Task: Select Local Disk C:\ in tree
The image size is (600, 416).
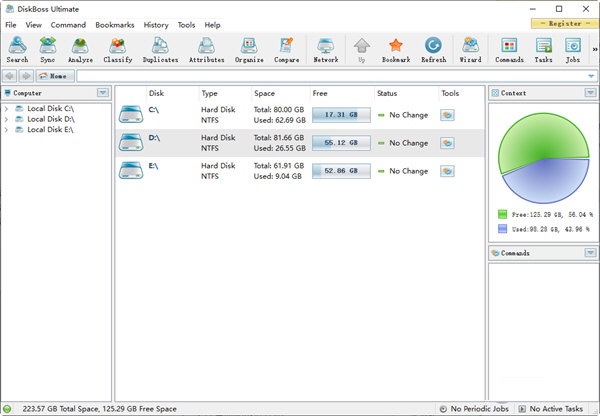Action: [x=51, y=109]
